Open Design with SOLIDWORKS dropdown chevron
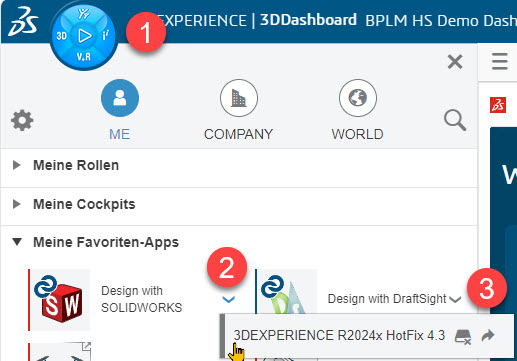Viewport: 517px width, 361px height. point(229,299)
